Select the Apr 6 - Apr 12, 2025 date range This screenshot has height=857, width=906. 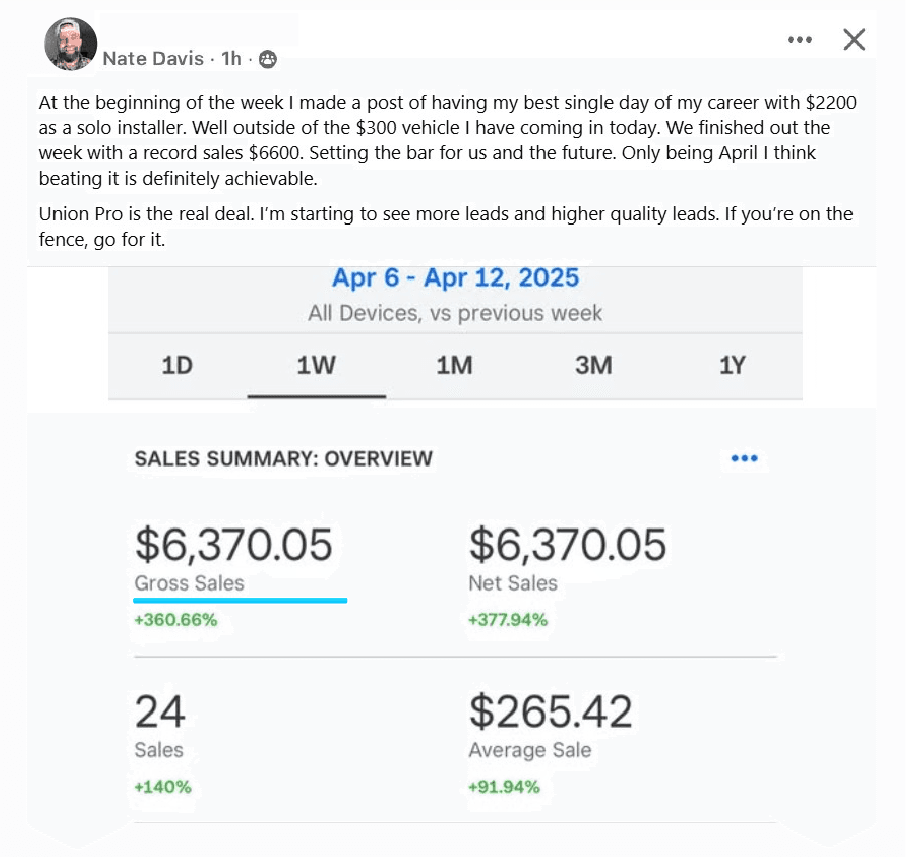click(x=455, y=277)
